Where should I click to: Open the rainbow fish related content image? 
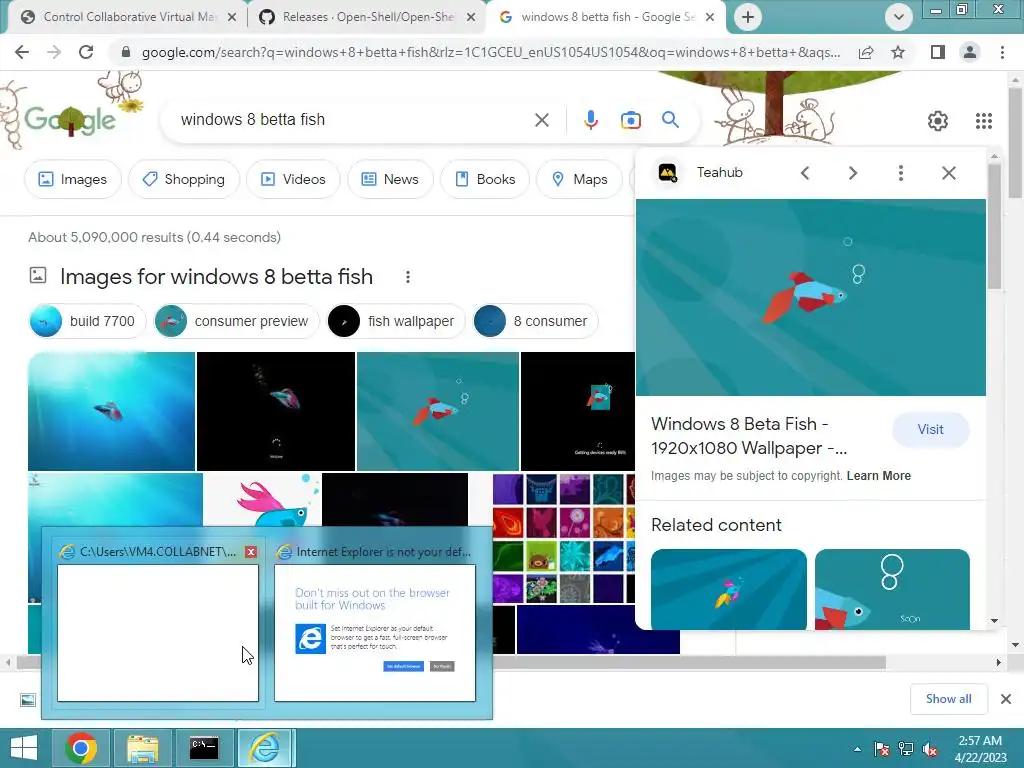pos(729,589)
